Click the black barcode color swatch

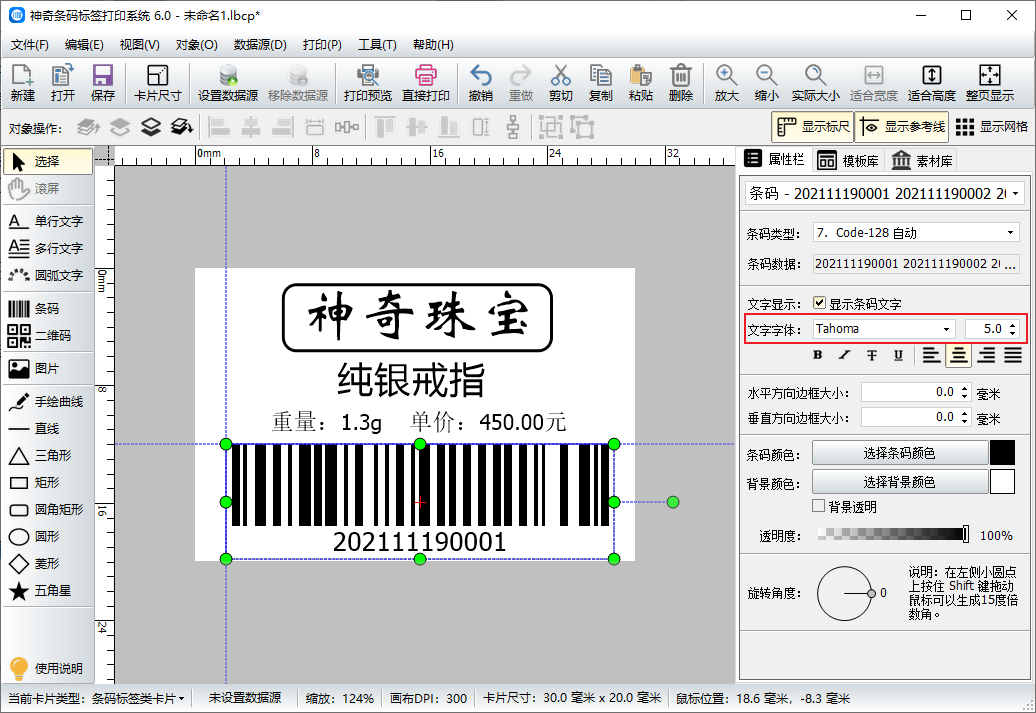pyautogui.click(x=1002, y=453)
